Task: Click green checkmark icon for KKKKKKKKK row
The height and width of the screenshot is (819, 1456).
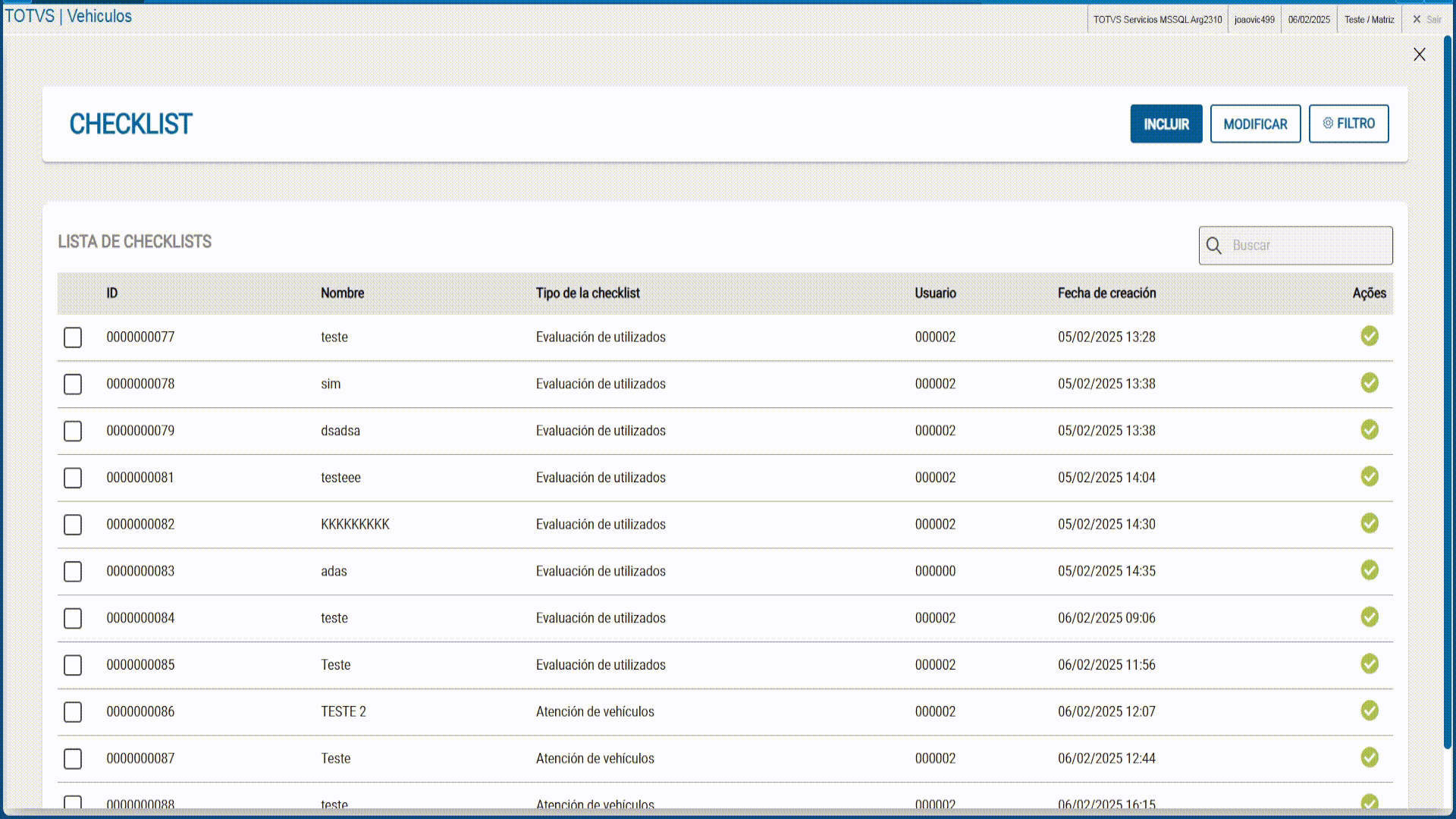Action: click(x=1369, y=523)
